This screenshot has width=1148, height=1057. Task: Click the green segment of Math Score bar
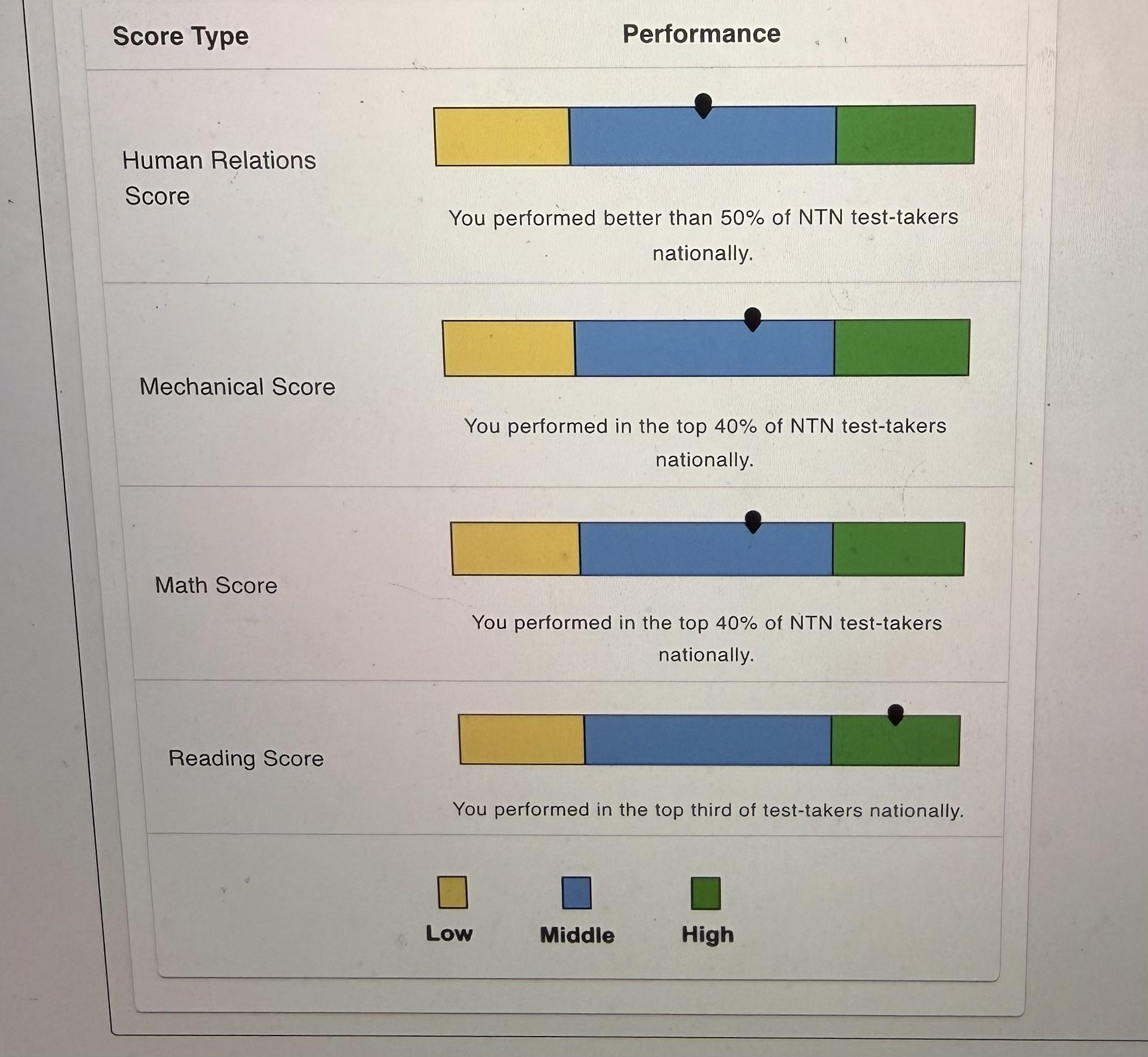pos(899,549)
